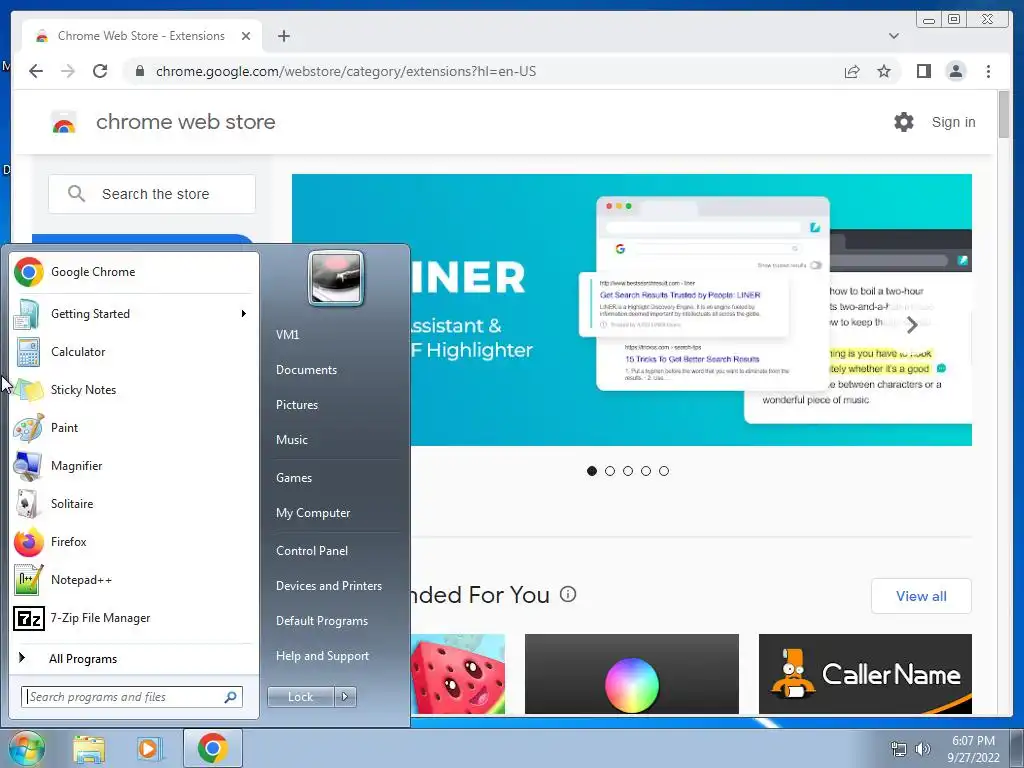Screen dimensions: 1024x768
Task: Open web store settings gear
Action: (904, 122)
